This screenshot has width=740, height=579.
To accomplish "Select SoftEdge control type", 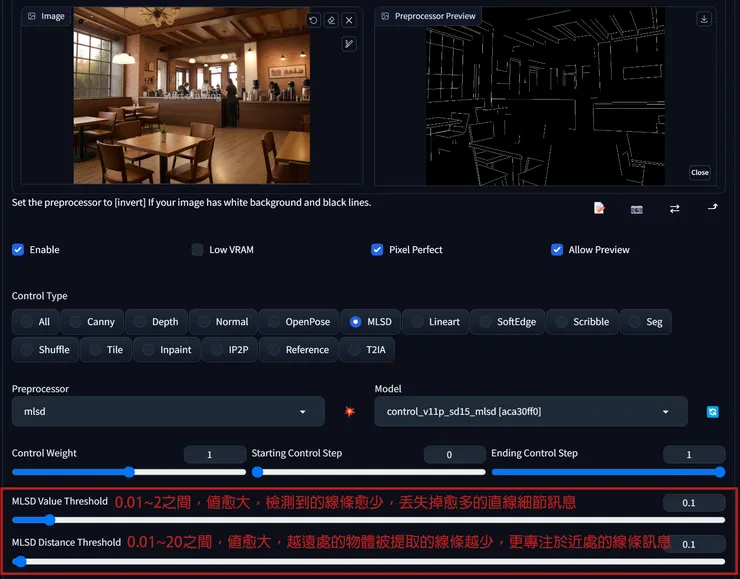I will pyautogui.click(x=508, y=322).
